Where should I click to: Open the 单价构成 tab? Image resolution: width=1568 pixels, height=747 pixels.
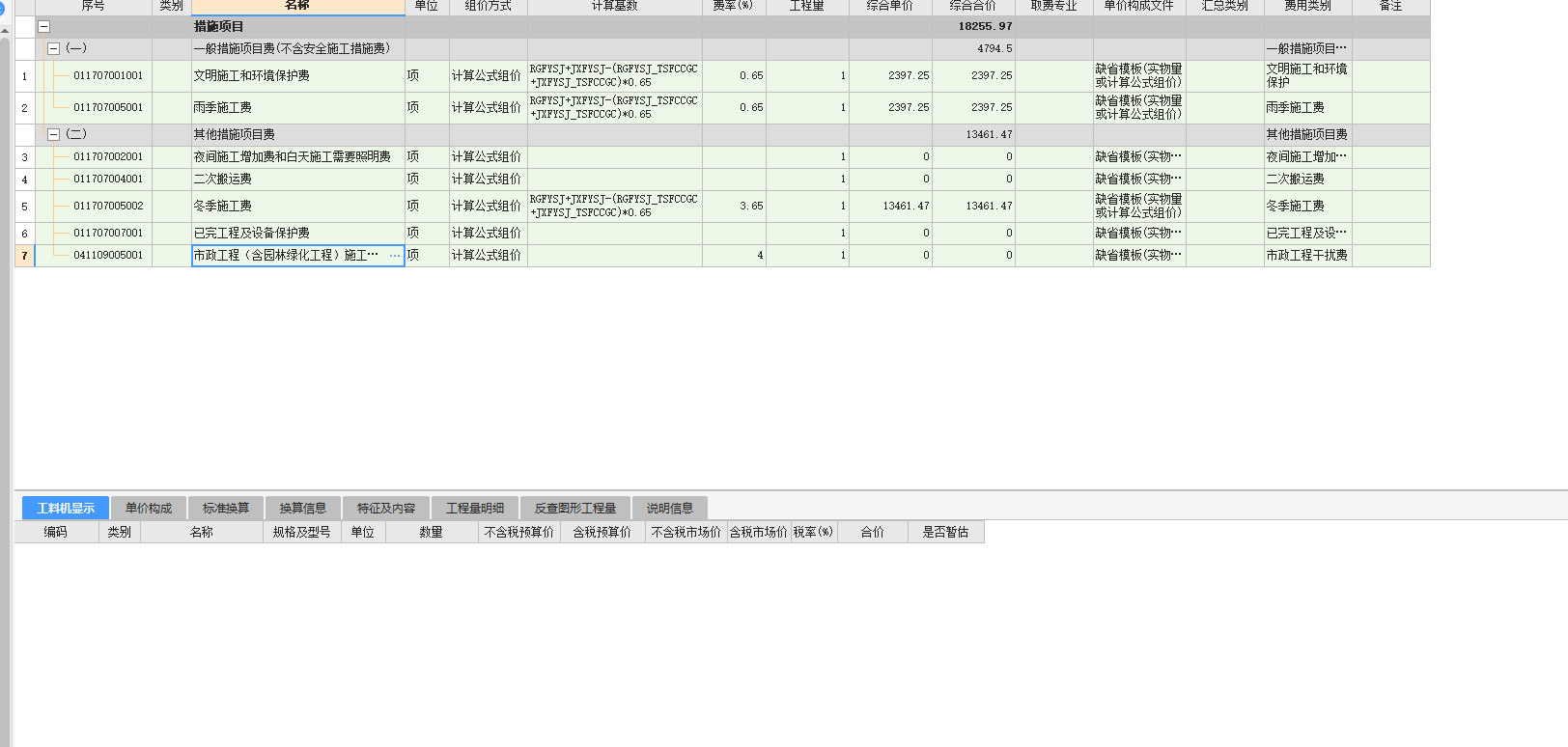(149, 508)
